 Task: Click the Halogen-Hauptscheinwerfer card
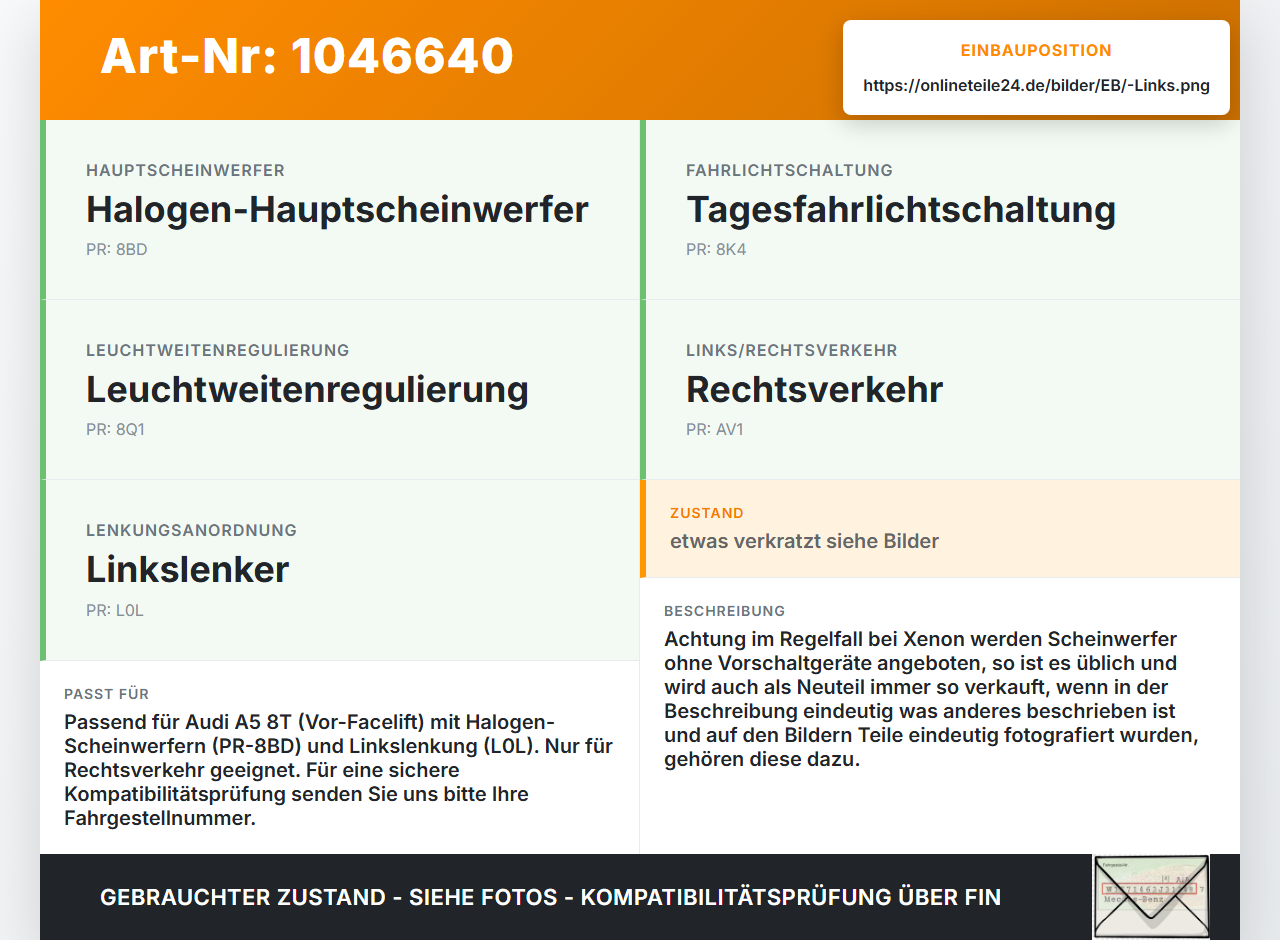point(340,210)
